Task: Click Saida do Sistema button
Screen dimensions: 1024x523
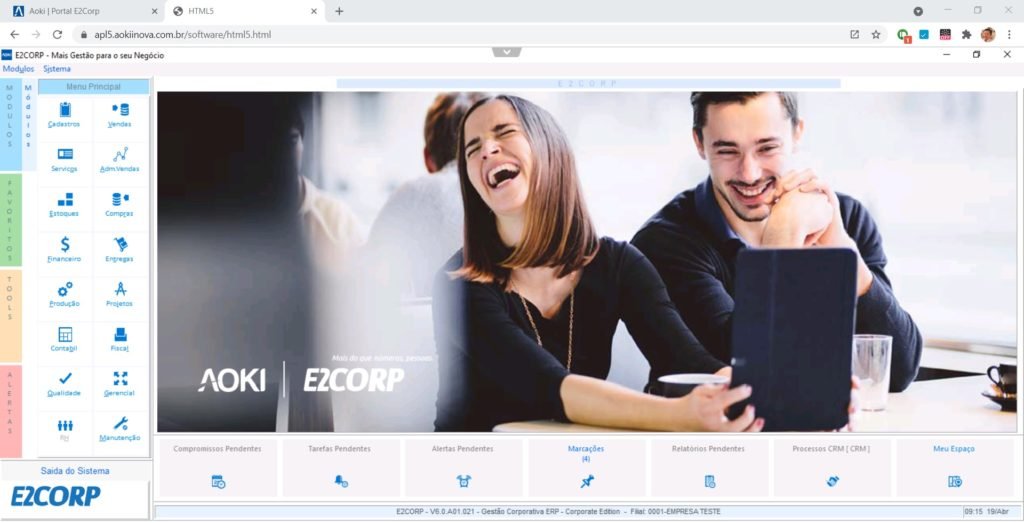Action: click(x=75, y=471)
